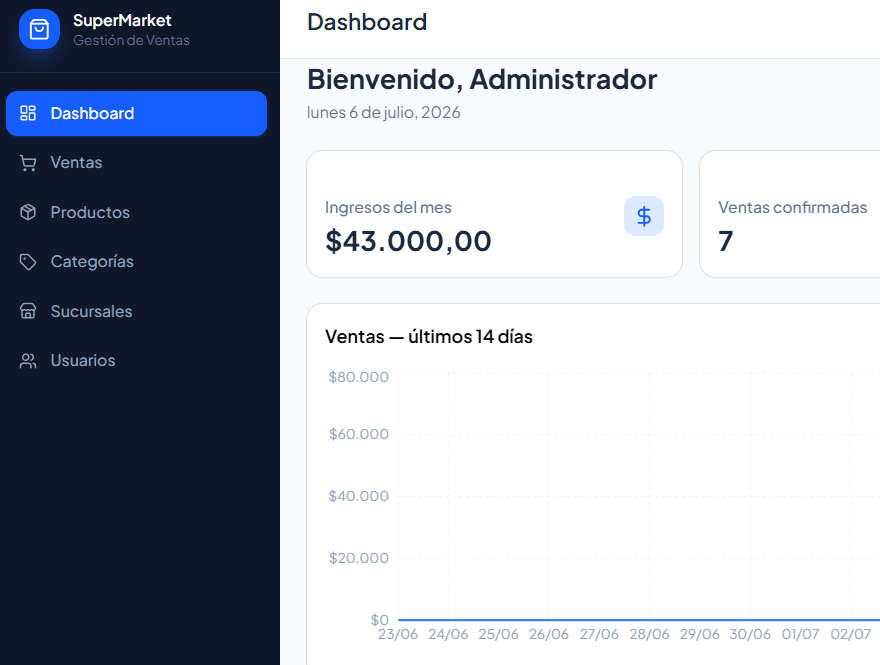
Task: Click the 01/07 date on chart axis
Action: [800, 634]
